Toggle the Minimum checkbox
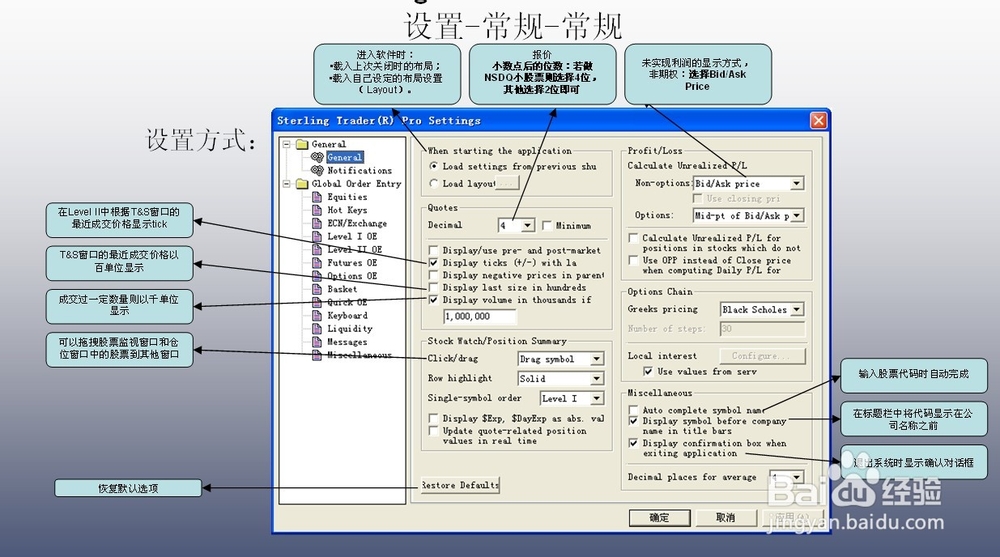The height and width of the screenshot is (557, 1000). [547, 226]
